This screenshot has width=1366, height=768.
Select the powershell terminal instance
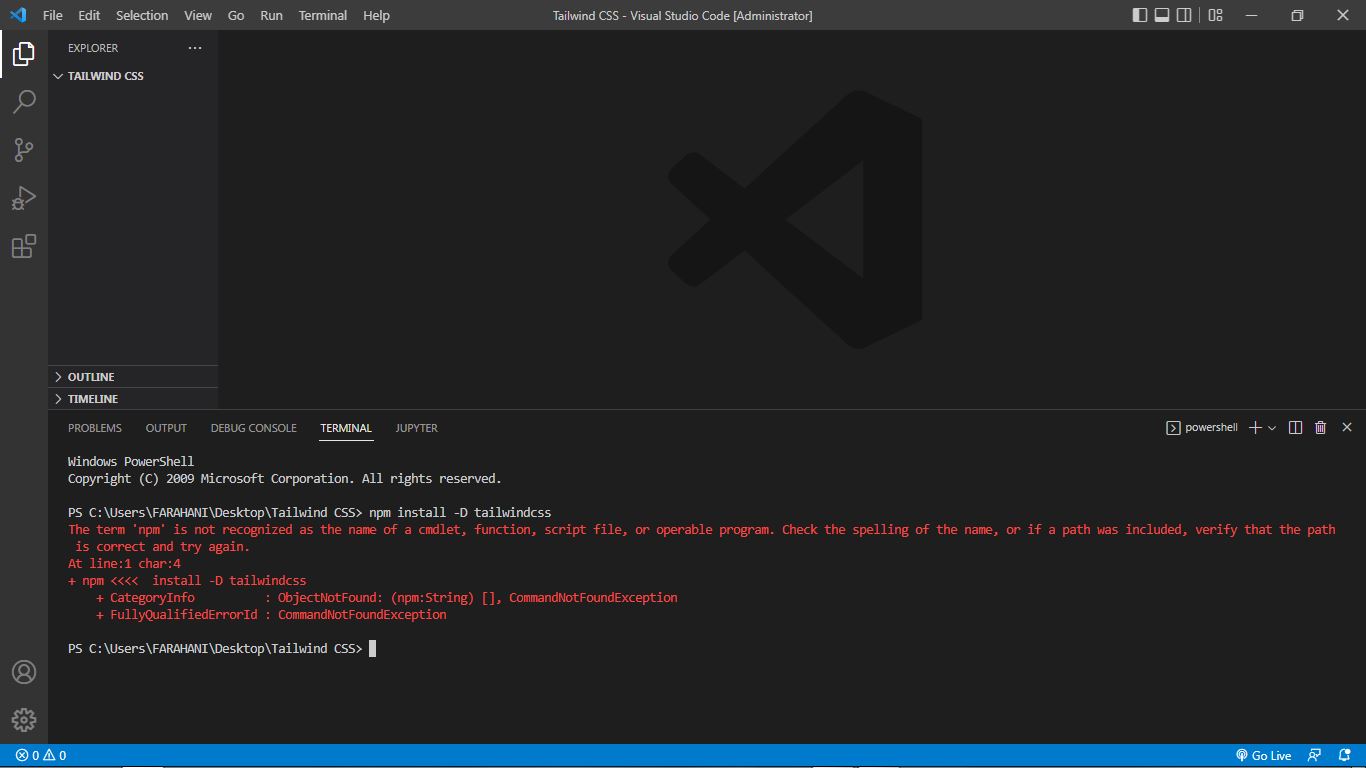coord(1202,428)
